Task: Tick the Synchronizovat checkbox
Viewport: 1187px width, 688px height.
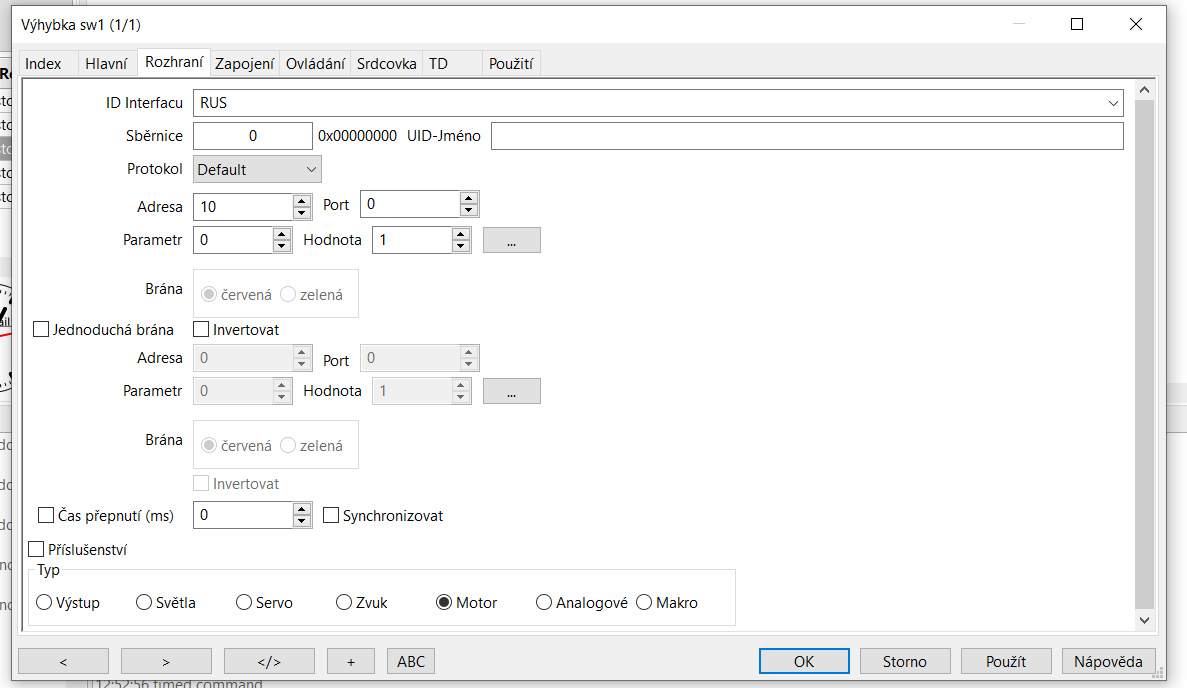Action: 332,516
